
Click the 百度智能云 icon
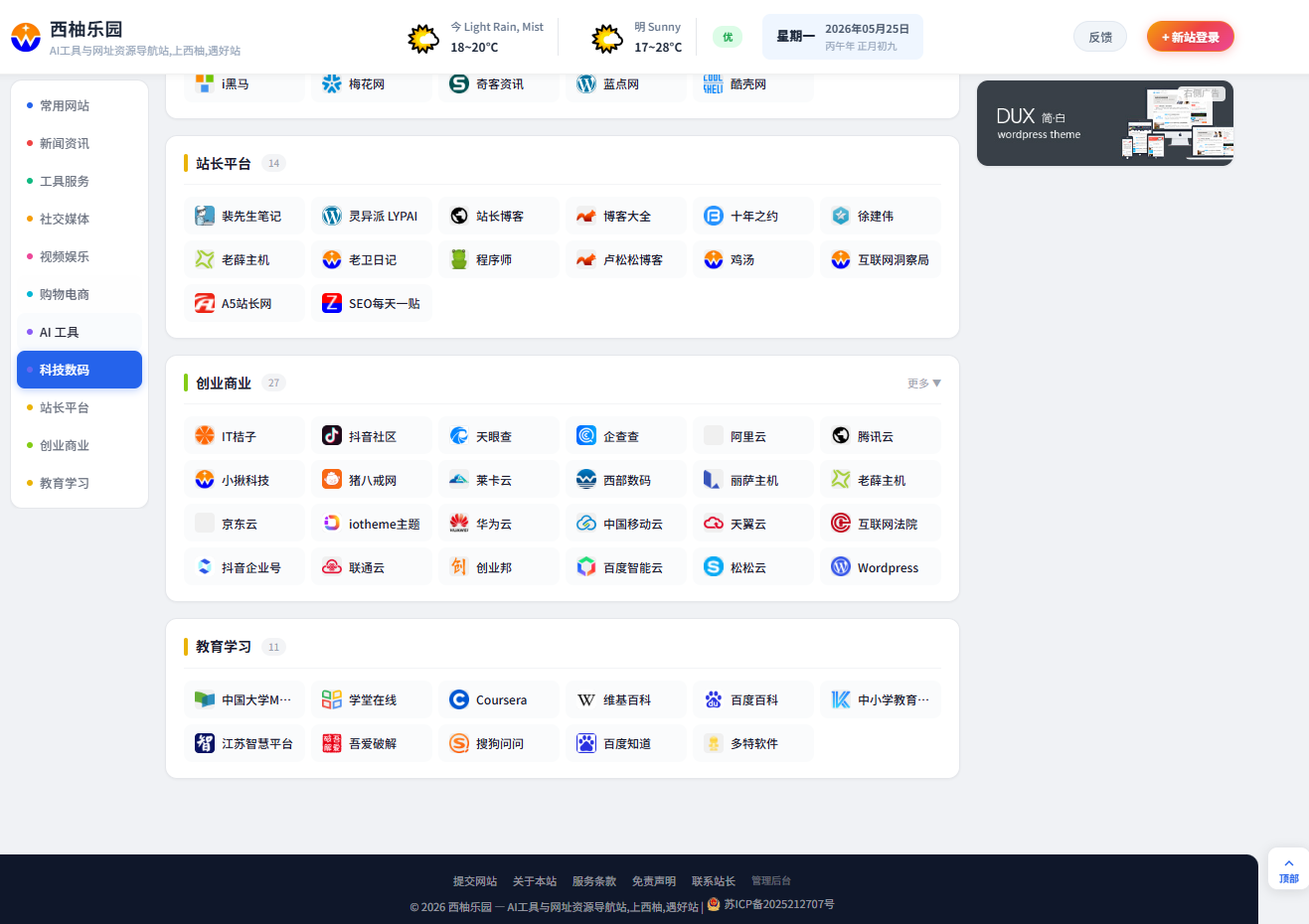(586, 566)
